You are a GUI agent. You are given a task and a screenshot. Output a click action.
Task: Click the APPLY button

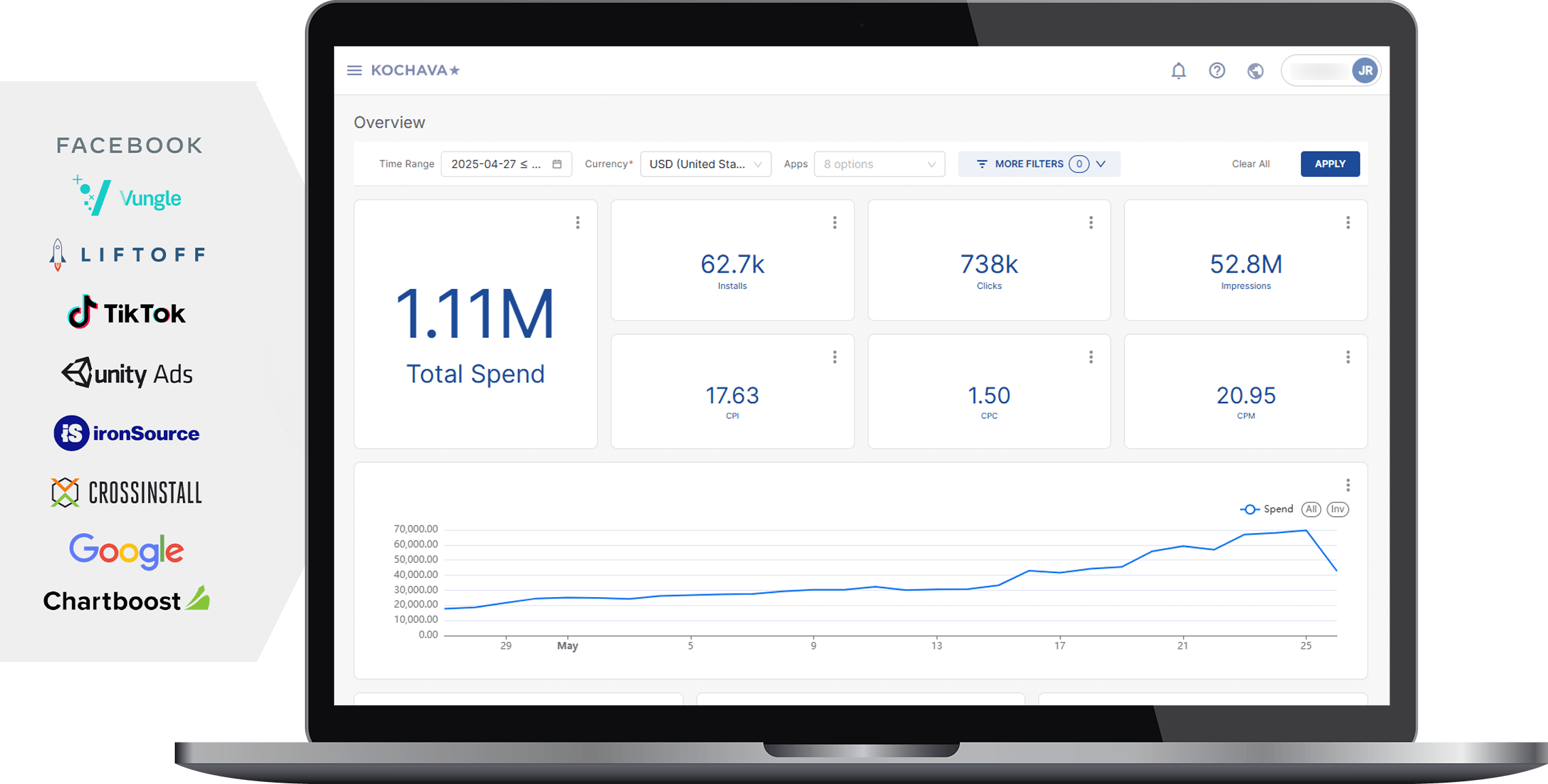1330,164
